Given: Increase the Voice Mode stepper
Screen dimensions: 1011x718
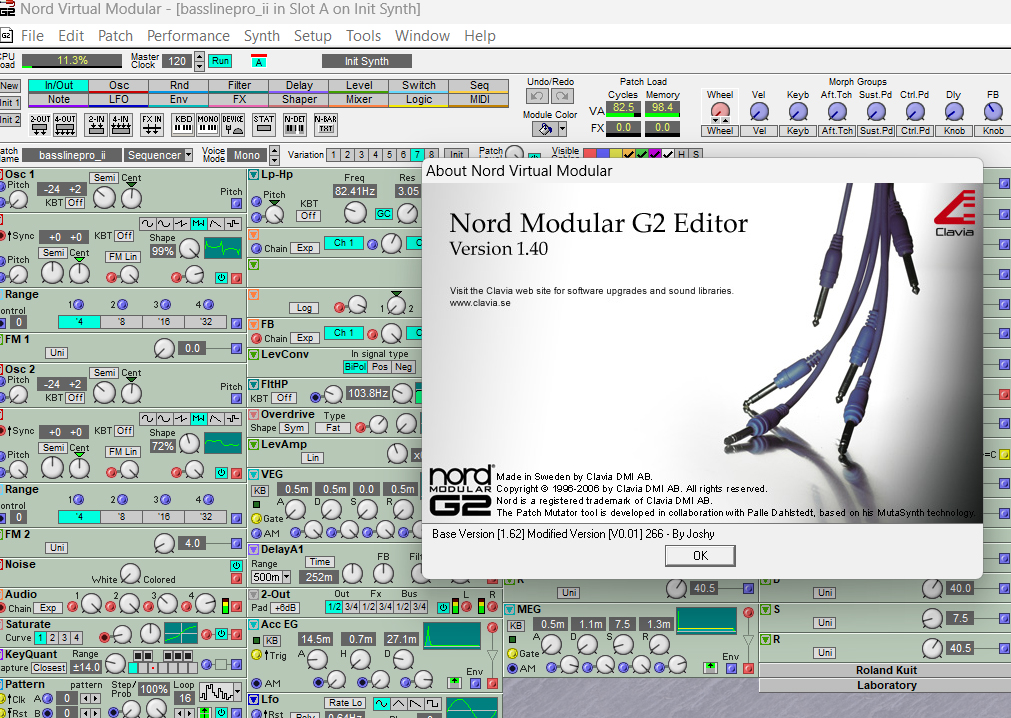Looking at the screenshot, I should (x=274, y=150).
